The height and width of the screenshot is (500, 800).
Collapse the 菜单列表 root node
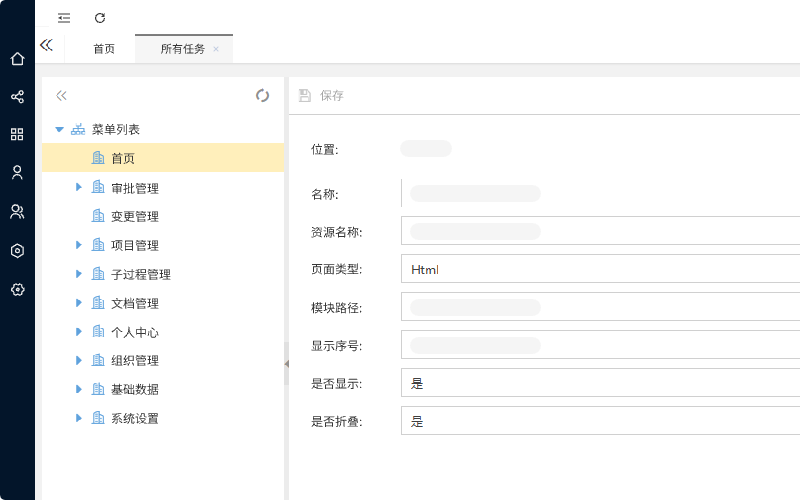(x=60, y=129)
